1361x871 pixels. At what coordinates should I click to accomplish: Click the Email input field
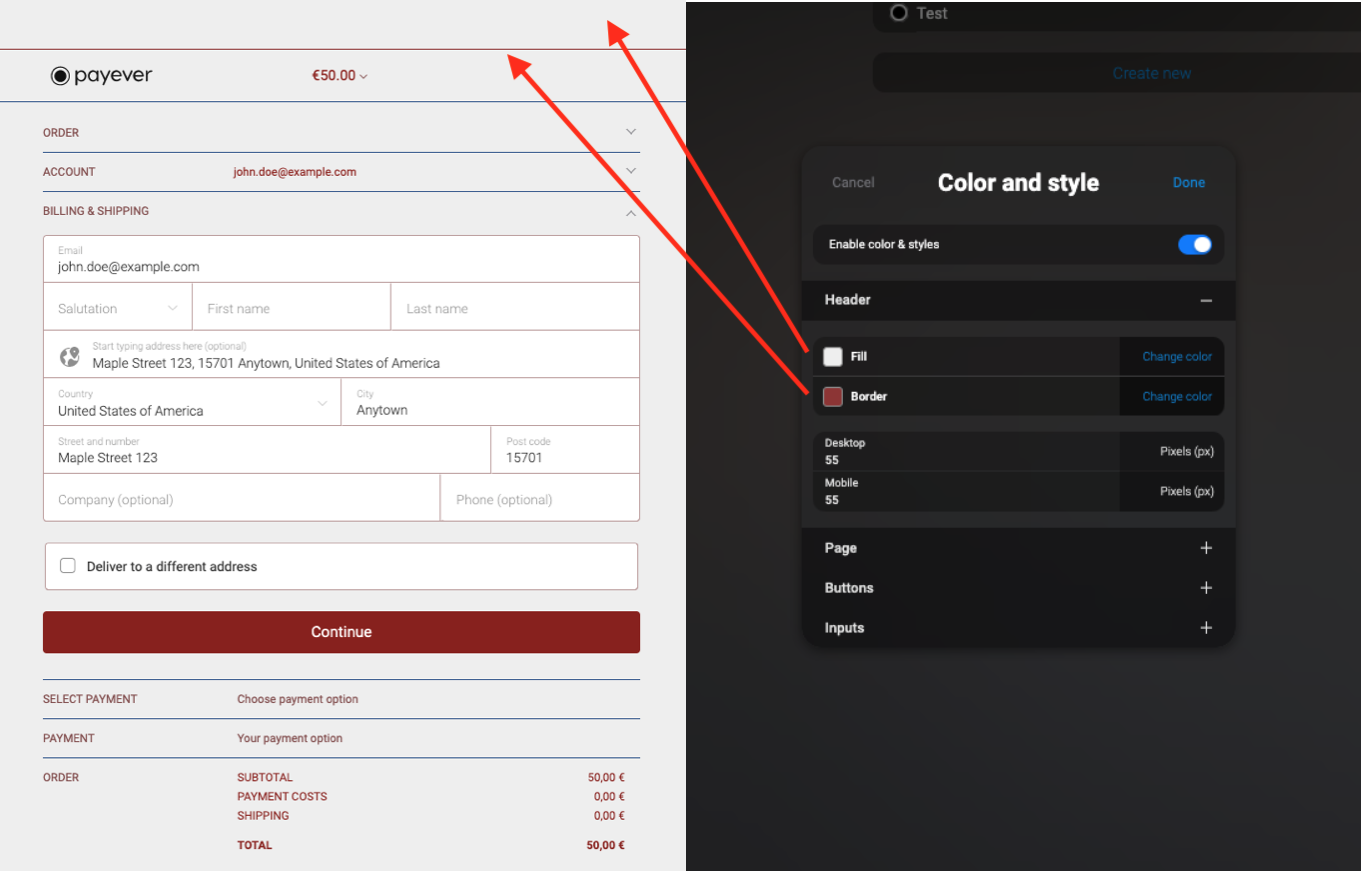click(341, 259)
